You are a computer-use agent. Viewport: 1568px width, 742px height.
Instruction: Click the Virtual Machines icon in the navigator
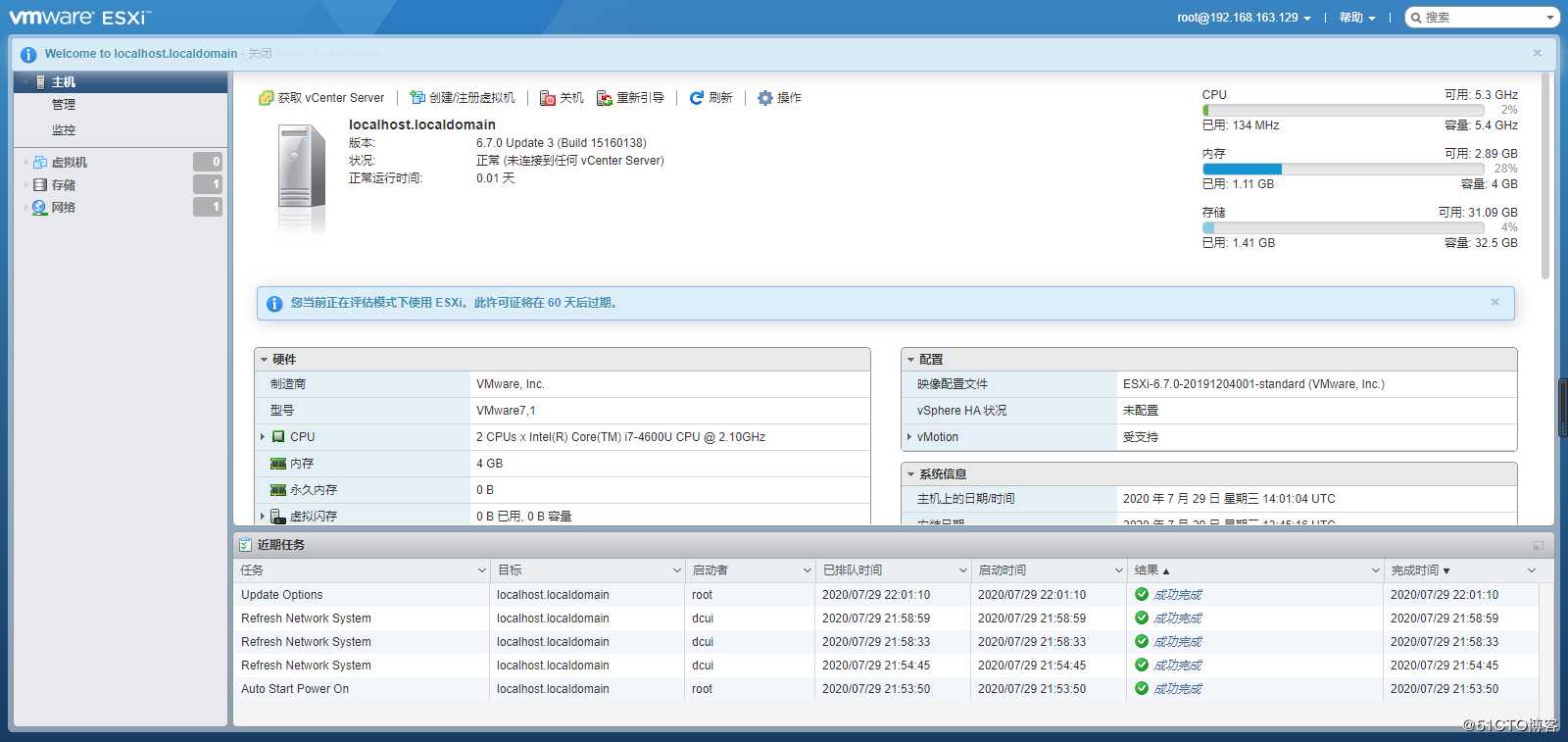click(40, 163)
